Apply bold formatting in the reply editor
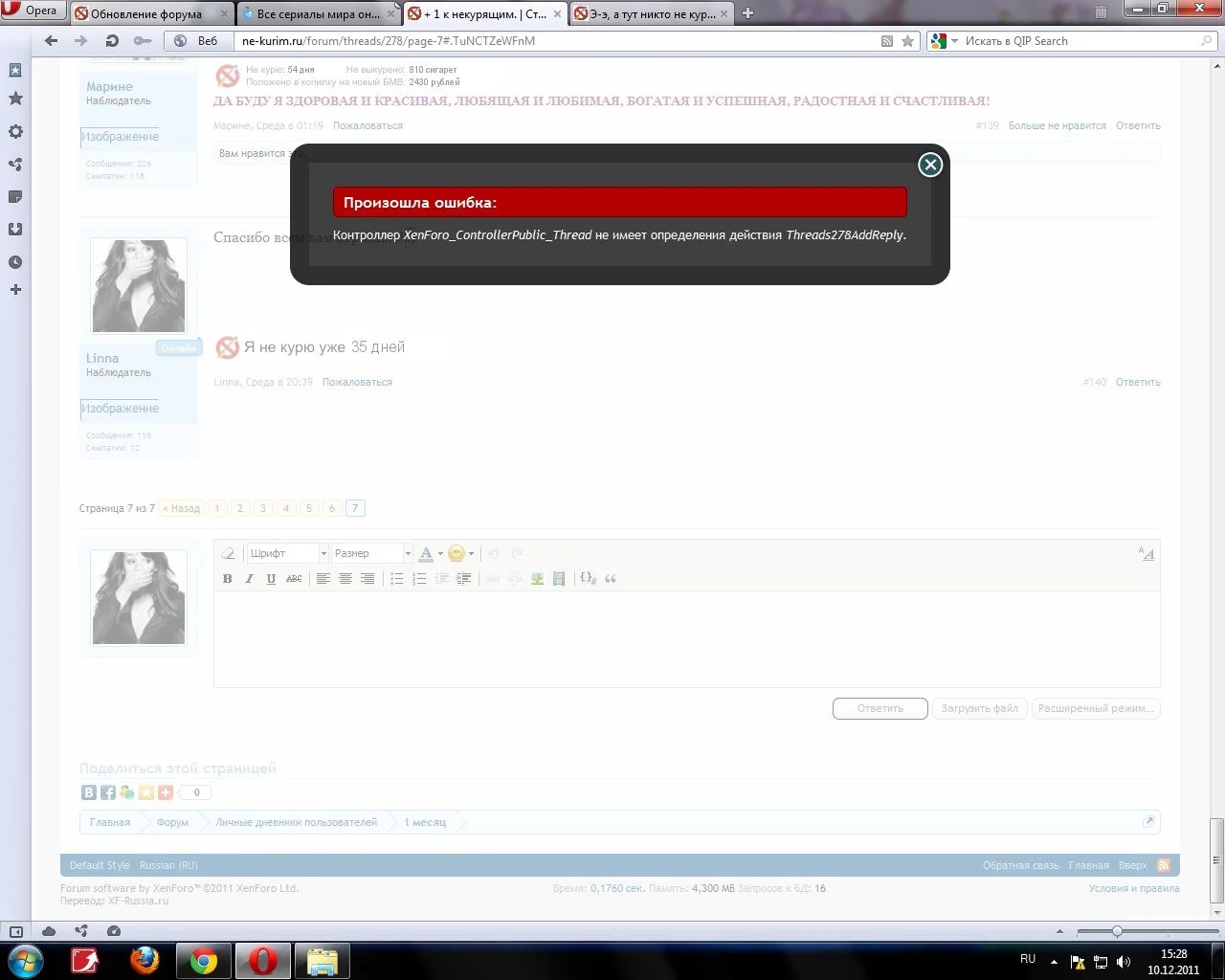The height and width of the screenshot is (980, 1225). pyautogui.click(x=228, y=578)
